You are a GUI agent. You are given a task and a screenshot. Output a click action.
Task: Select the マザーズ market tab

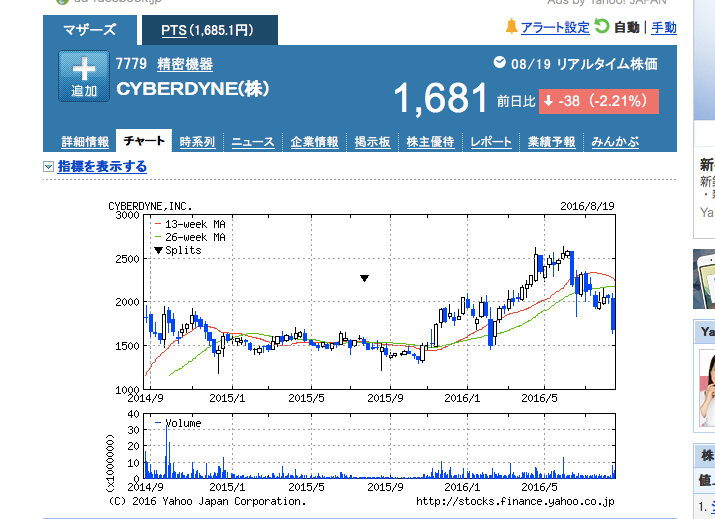(90, 30)
